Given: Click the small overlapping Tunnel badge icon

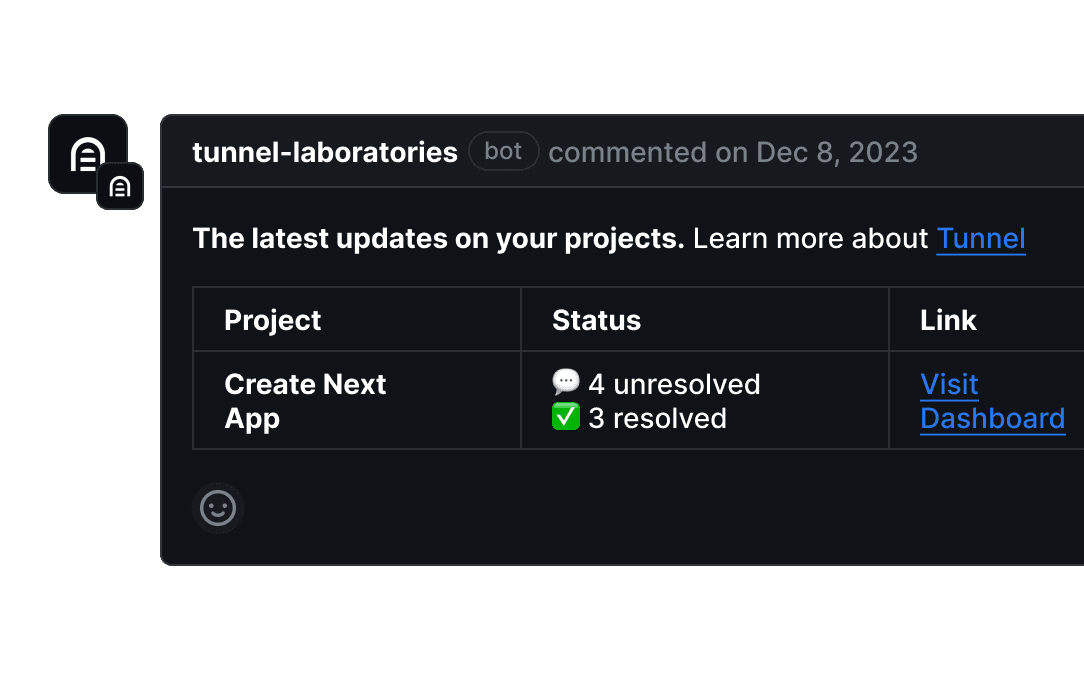Looking at the screenshot, I should 120,186.
